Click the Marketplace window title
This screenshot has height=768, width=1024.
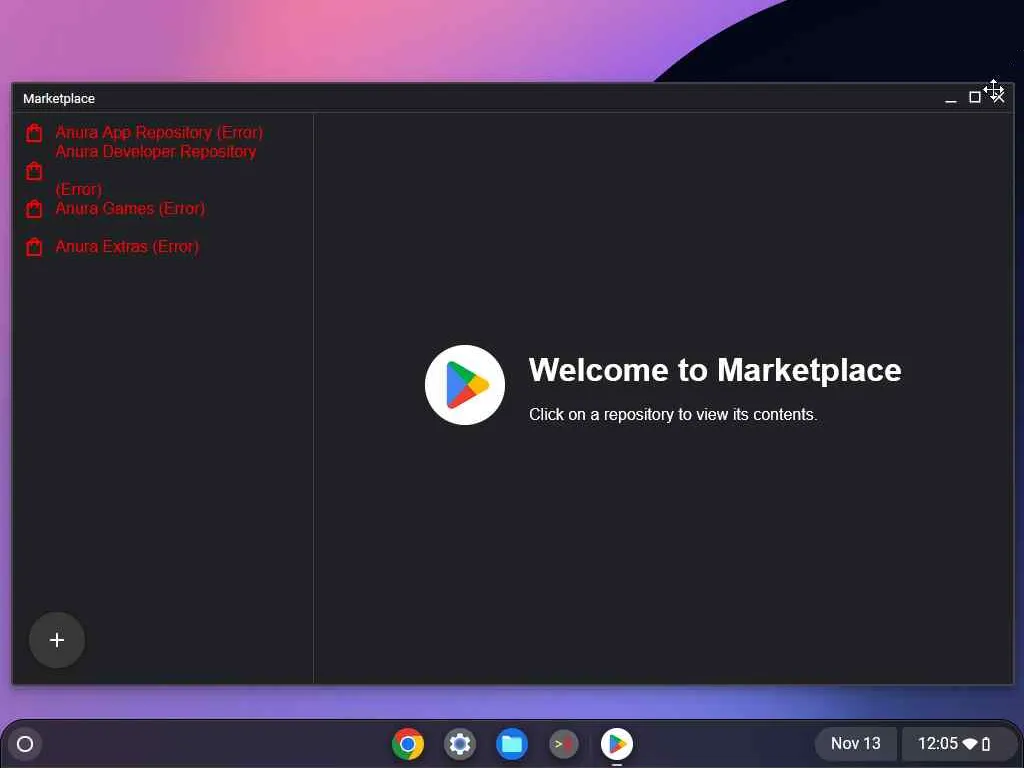(59, 99)
